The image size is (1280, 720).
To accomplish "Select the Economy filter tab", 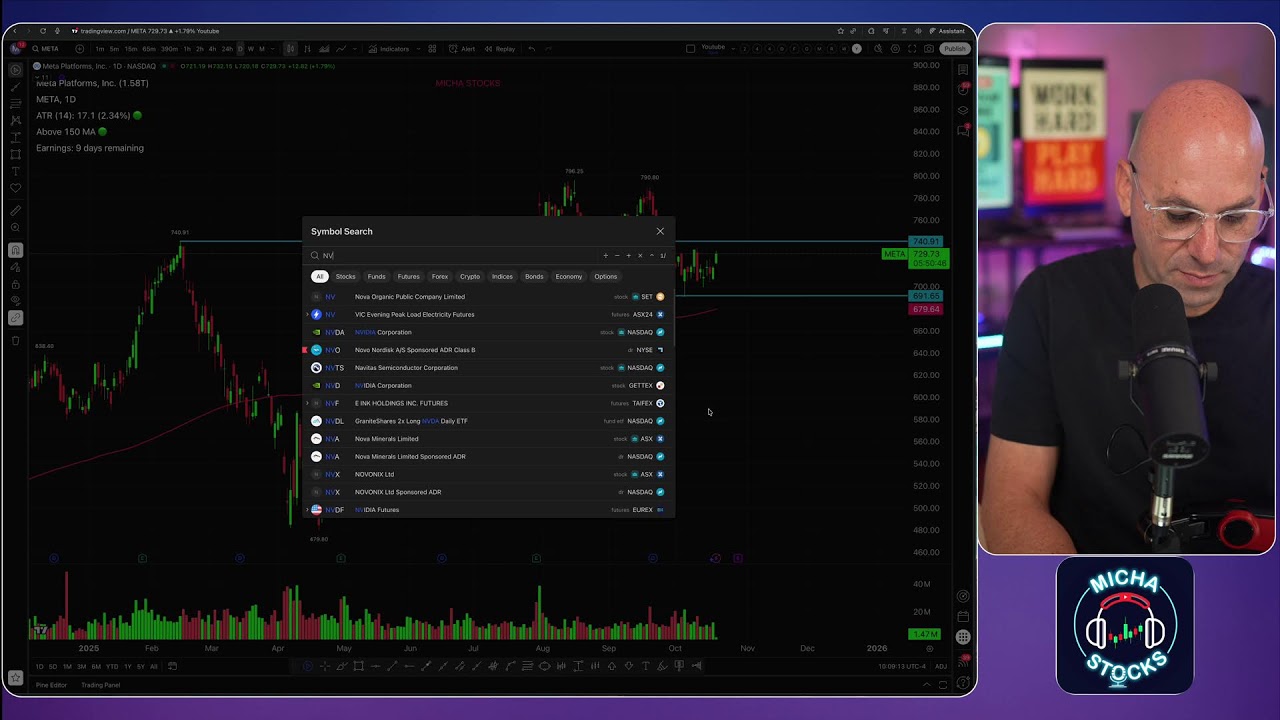I will (569, 276).
